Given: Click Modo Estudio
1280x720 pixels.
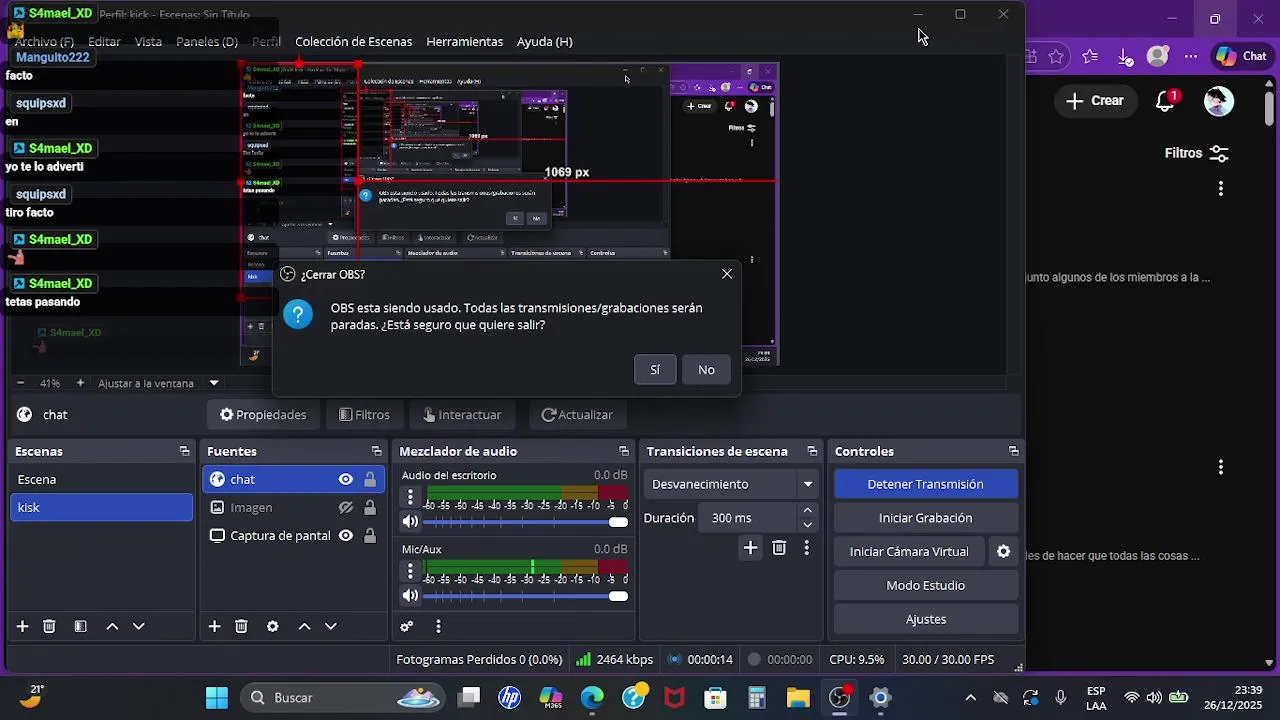Looking at the screenshot, I should (x=926, y=586).
